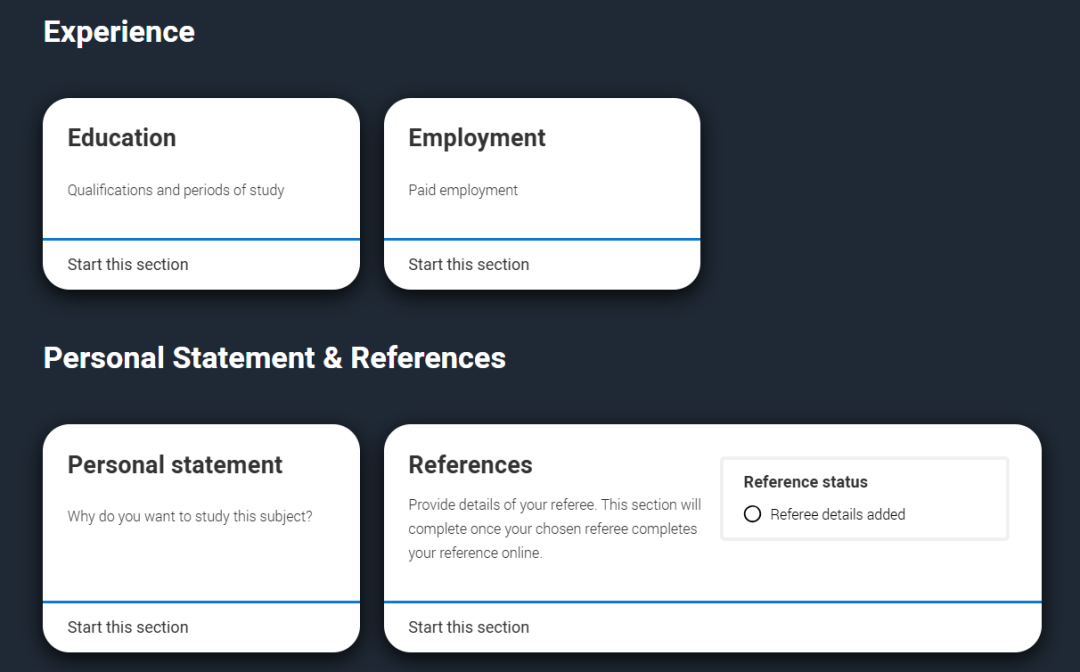
Task: Select the Referee details added radio circle
Action: click(753, 514)
